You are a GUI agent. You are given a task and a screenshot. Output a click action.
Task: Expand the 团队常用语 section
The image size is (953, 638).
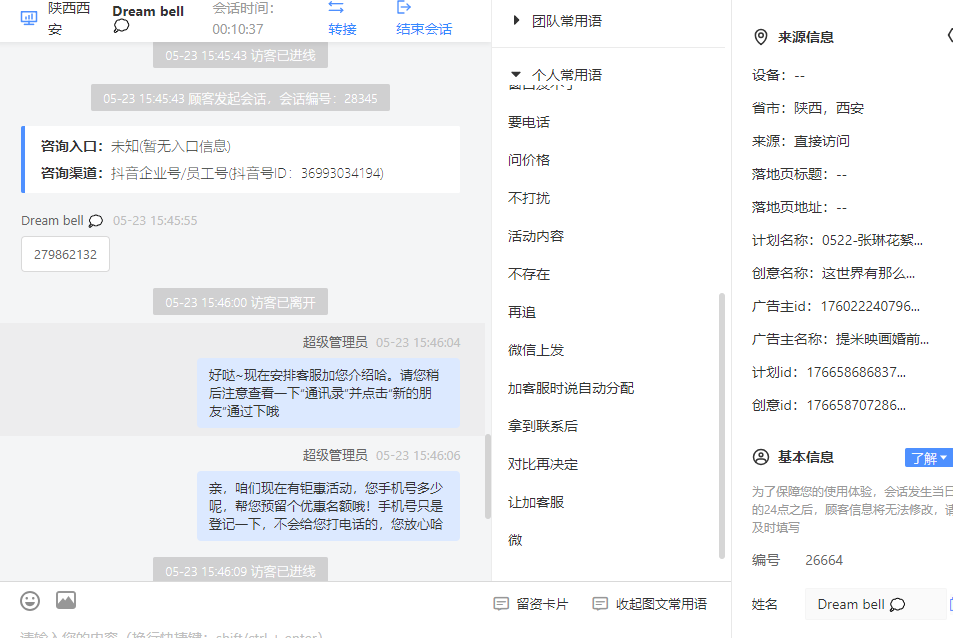click(516, 21)
